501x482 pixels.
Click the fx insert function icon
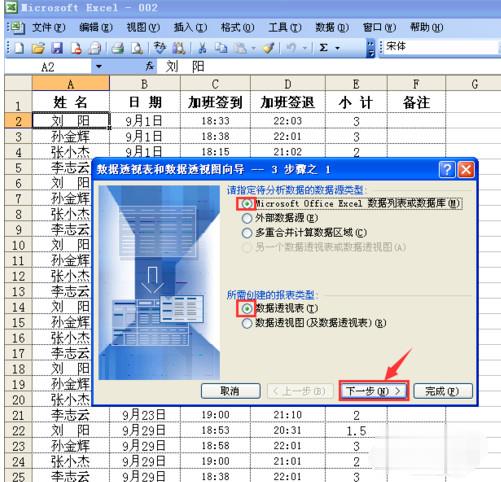pyautogui.click(x=149, y=66)
